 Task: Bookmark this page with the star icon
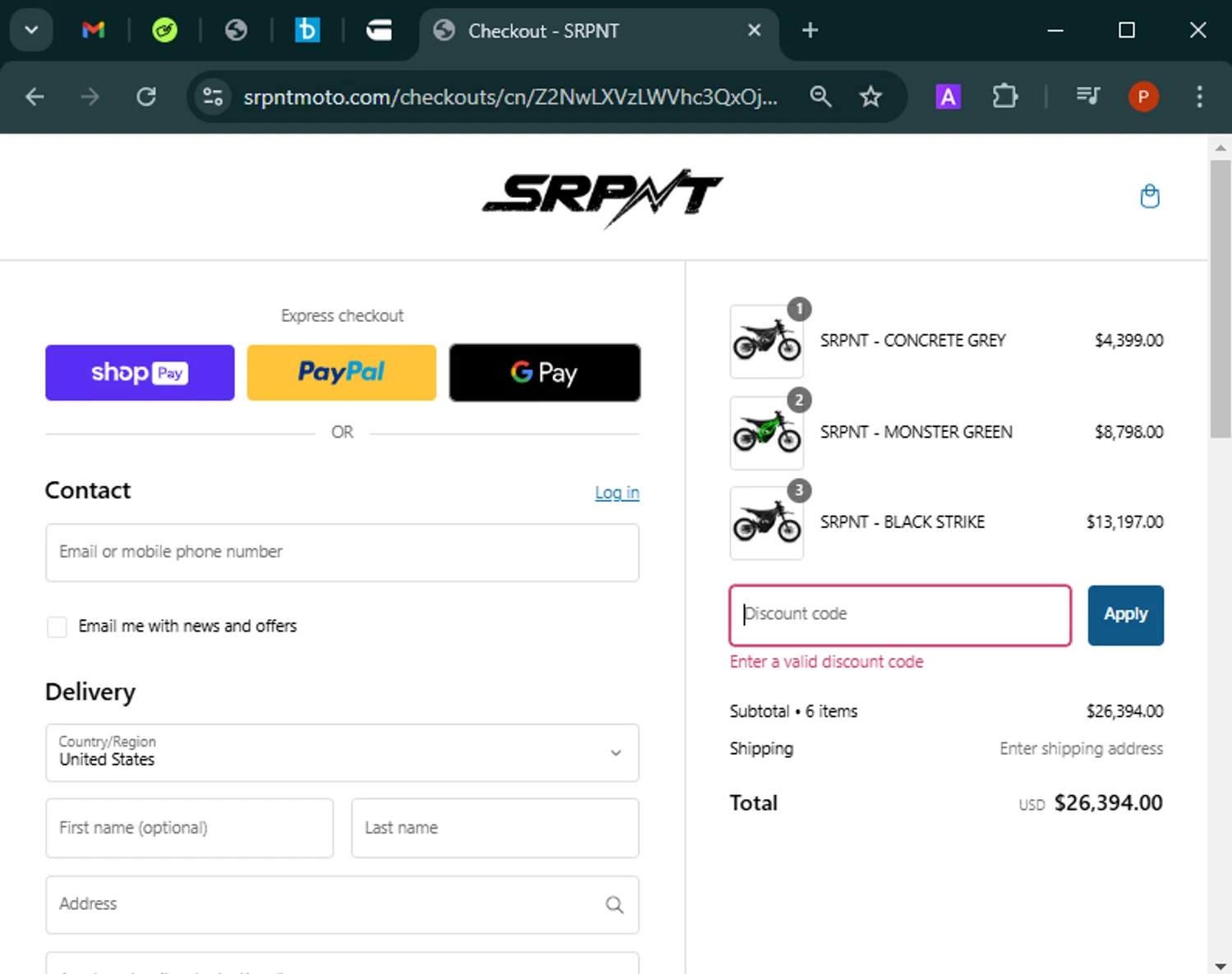871,97
